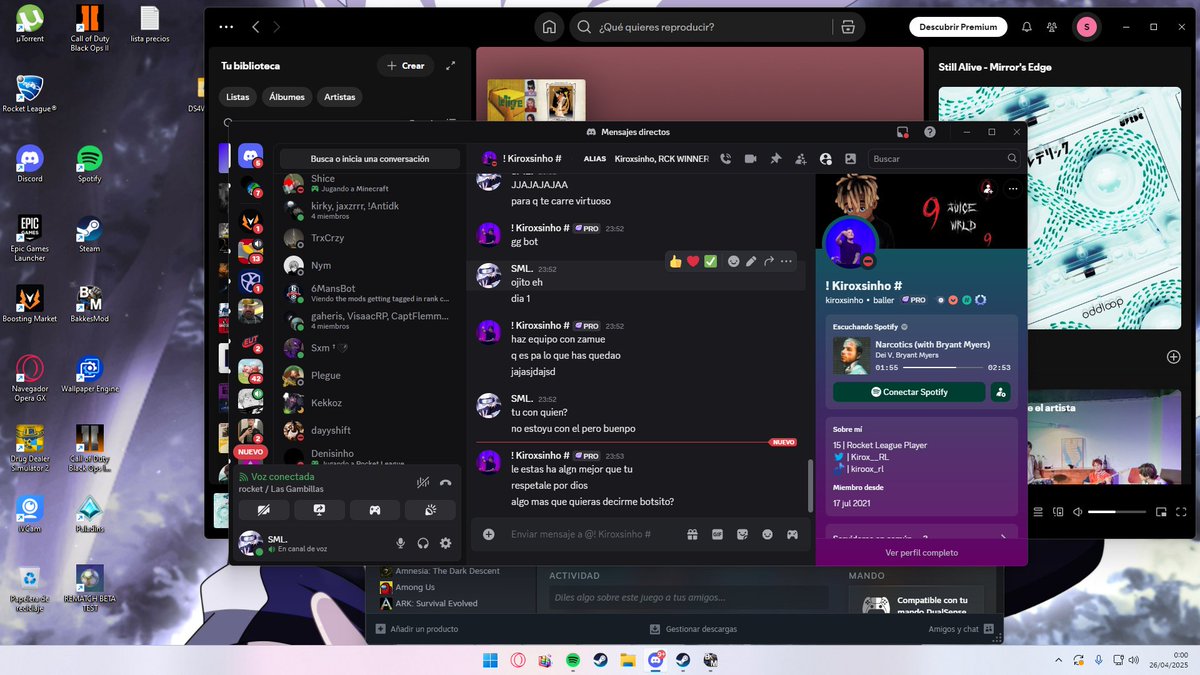This screenshot has height=675, width=1200.
Task: Open Rocket League desktop shortcut
Action: coord(30,94)
